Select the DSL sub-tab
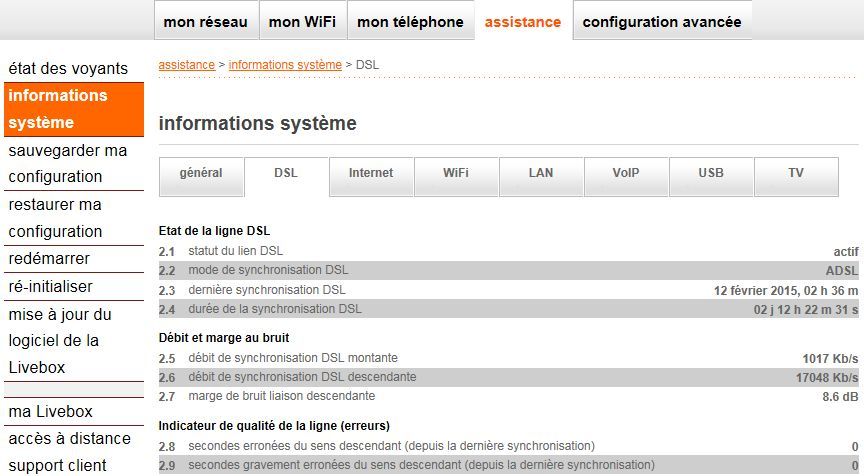The width and height of the screenshot is (864, 476). point(286,174)
